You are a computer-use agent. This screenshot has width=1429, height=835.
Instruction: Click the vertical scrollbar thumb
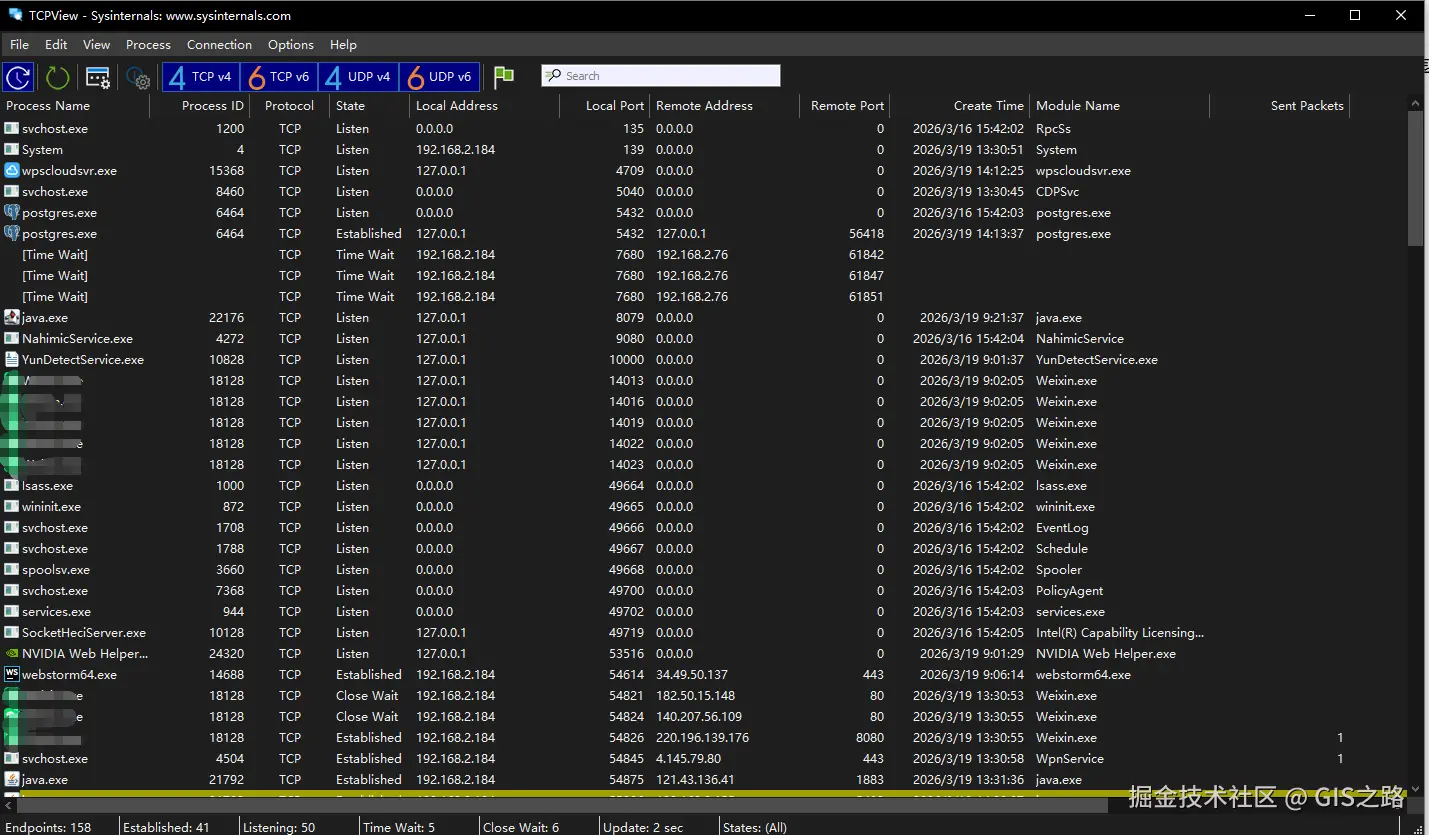1415,178
